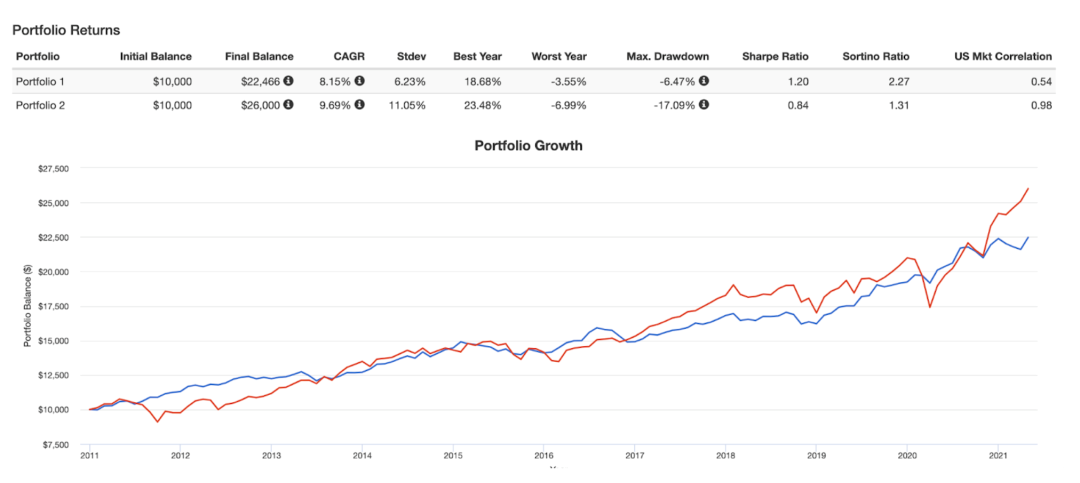Click the Max. Drawdown column header
The height and width of the screenshot is (483, 1080).
[667, 56]
